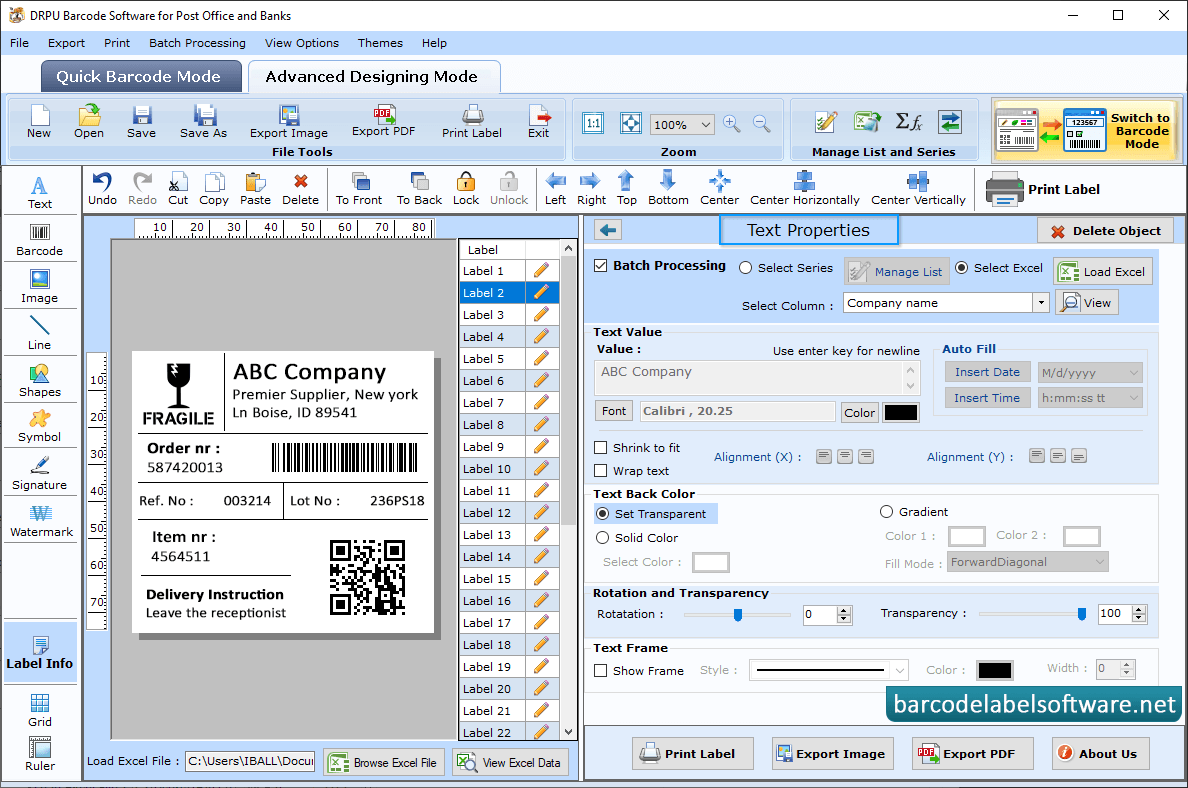Click the Transparency slider handle
The height and width of the screenshot is (788, 1188).
[x=1082, y=614]
